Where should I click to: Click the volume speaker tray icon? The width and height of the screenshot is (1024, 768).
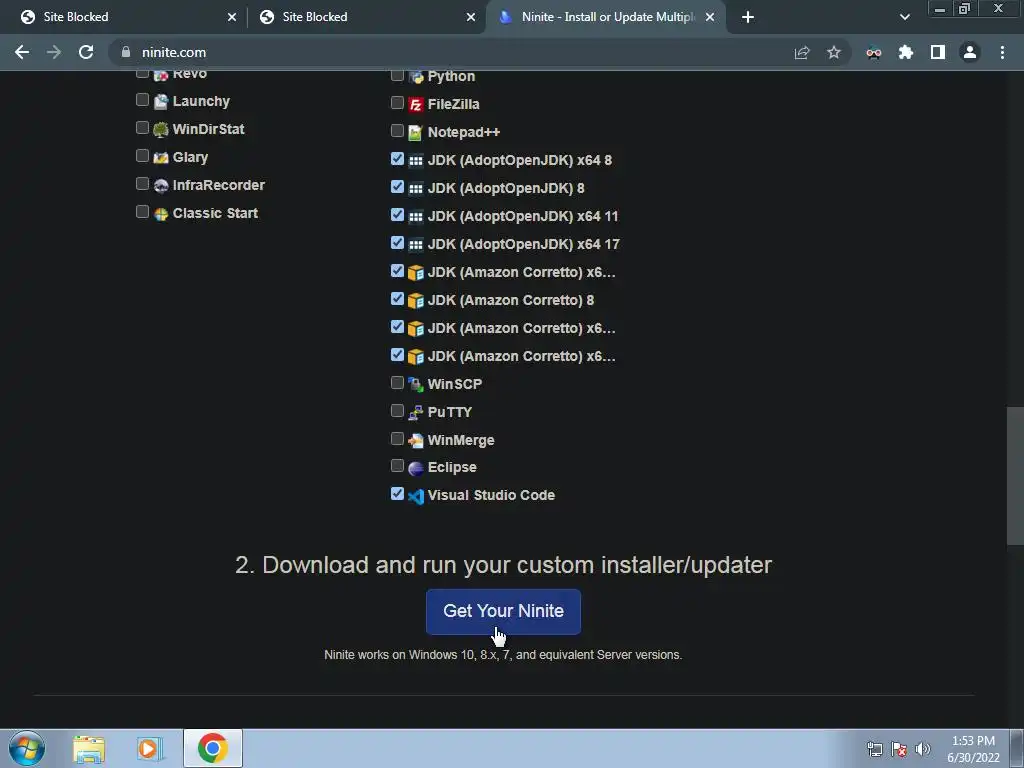pyautogui.click(x=923, y=749)
